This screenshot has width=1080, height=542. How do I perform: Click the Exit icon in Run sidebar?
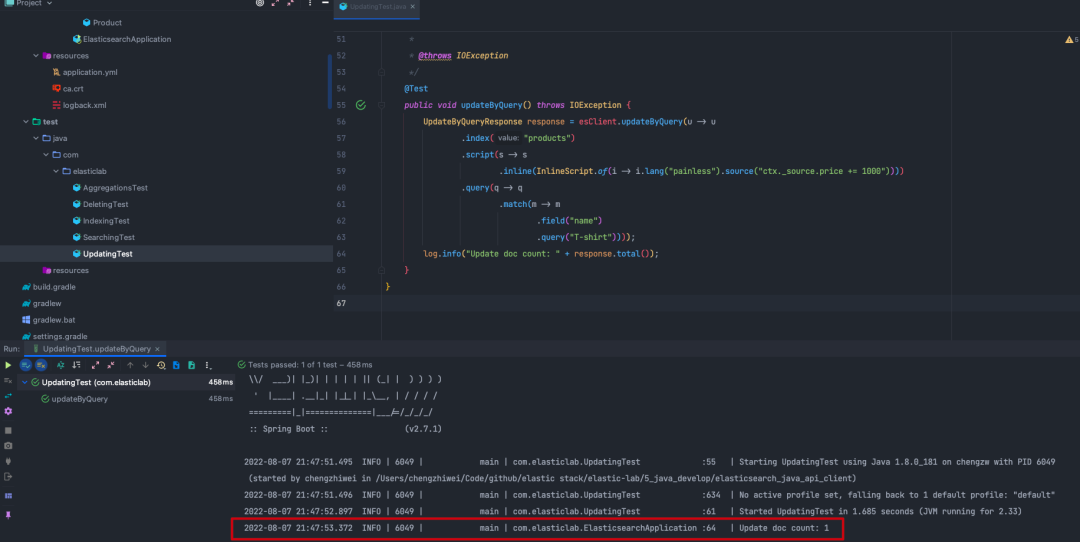click(8, 477)
